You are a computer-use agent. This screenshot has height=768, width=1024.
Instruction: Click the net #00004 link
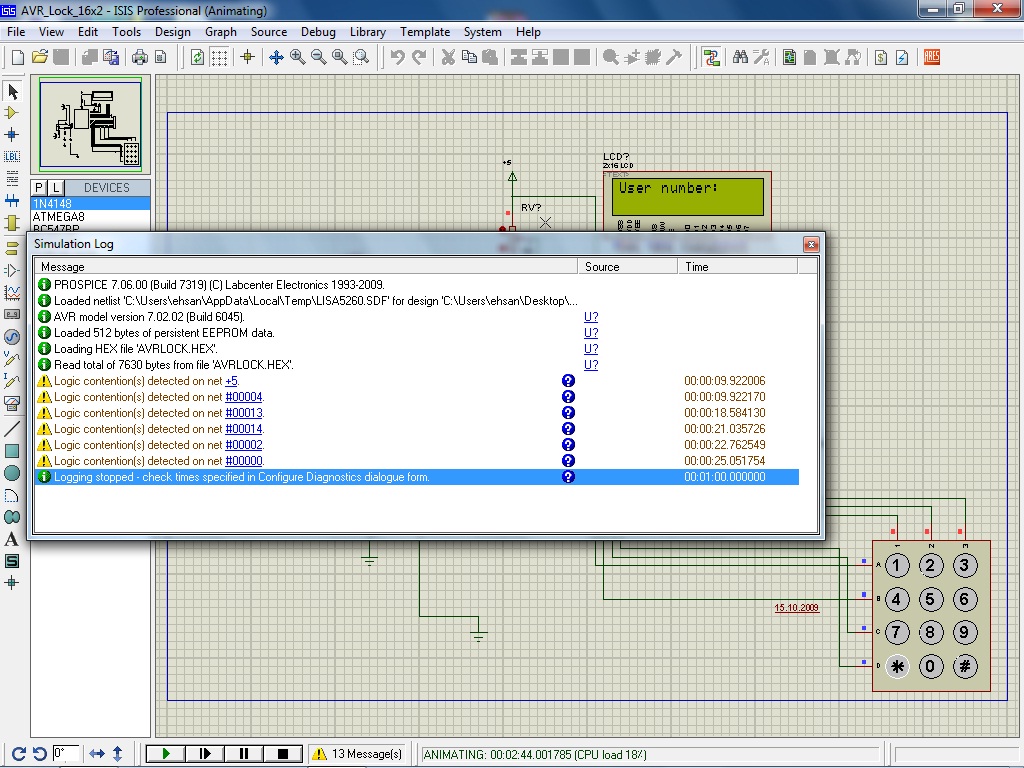243,397
